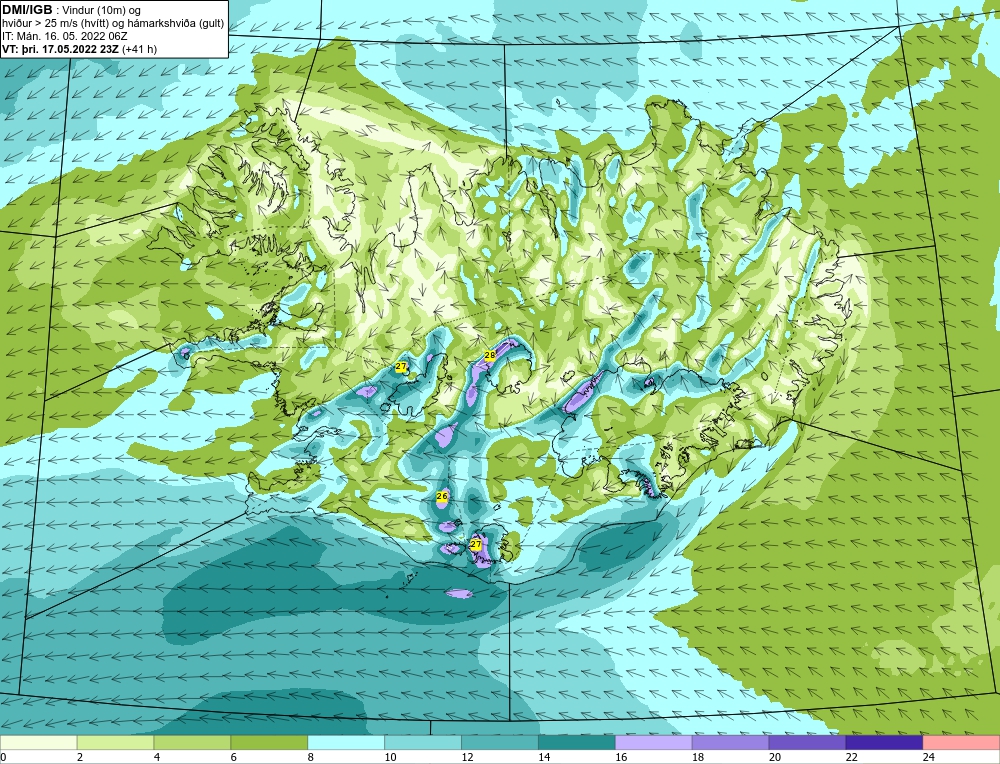Click the "(+41 h)" forecast lead time

point(140,49)
